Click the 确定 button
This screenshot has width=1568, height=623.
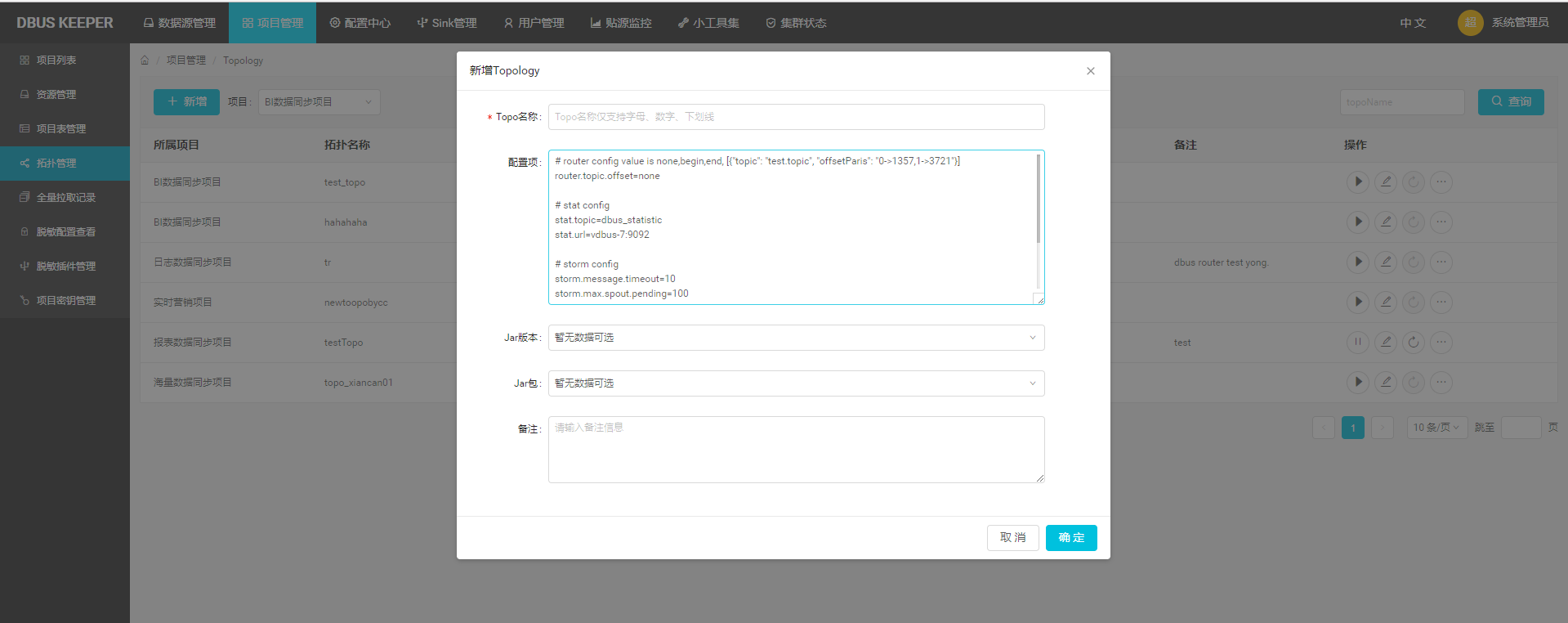click(x=1071, y=537)
